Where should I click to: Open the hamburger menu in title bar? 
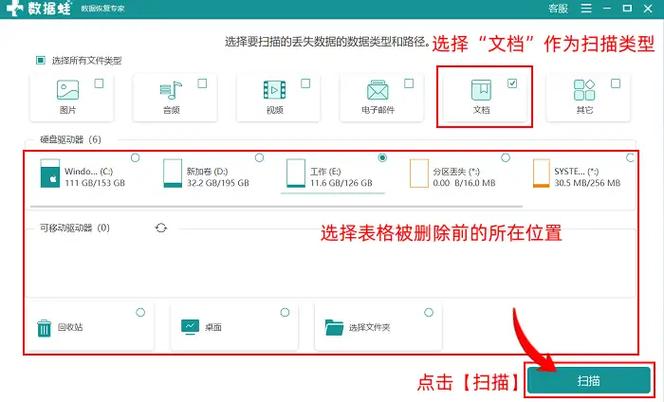(x=586, y=8)
